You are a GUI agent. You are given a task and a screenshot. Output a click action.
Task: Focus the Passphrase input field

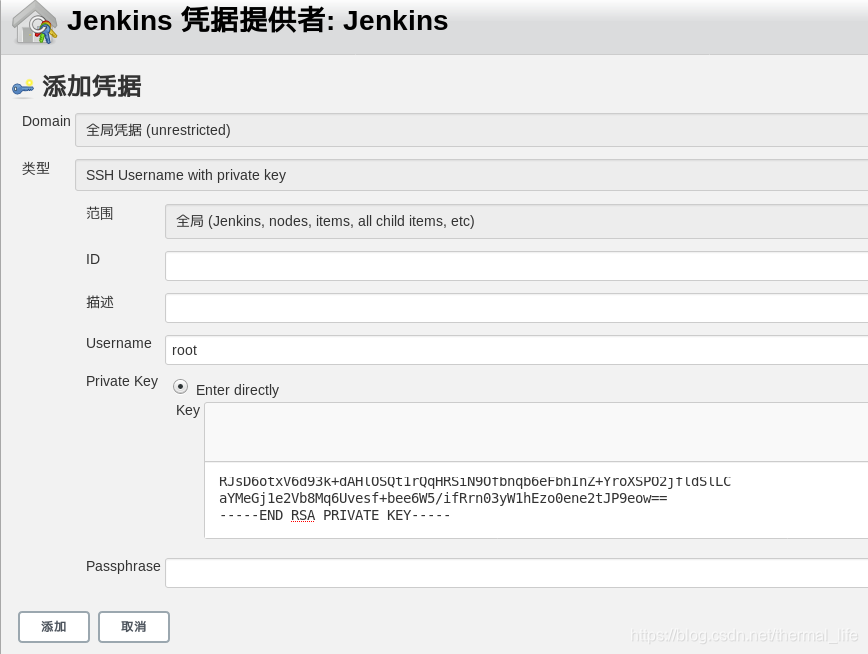tap(516, 573)
